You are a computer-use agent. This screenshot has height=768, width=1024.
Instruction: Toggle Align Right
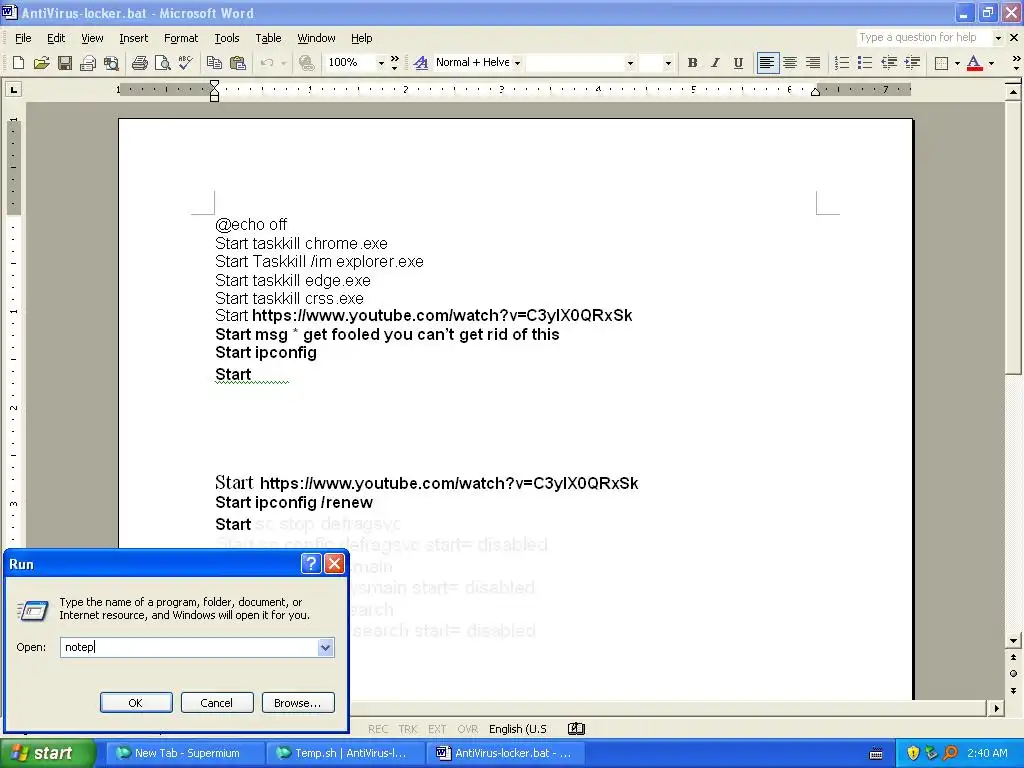tap(813, 63)
